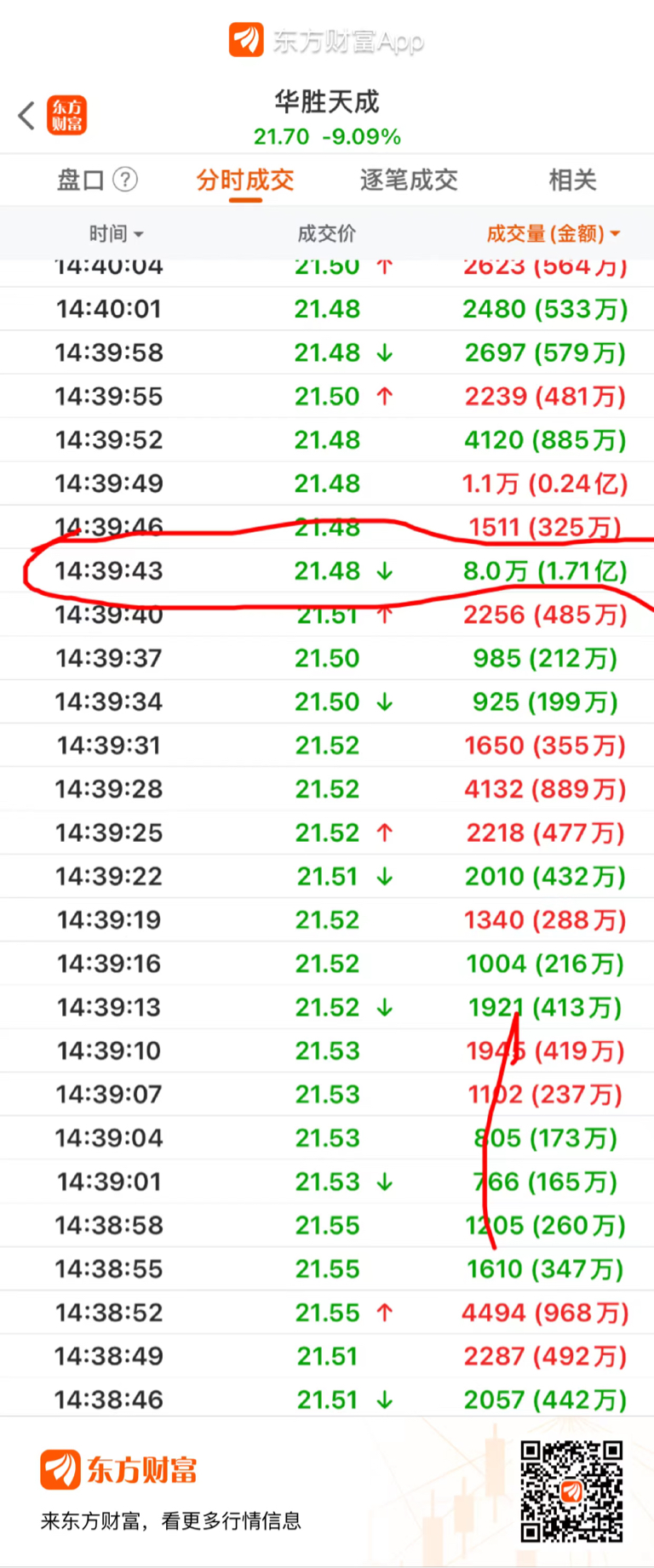Select the 14:40:01 trade row time
Image resolution: width=654 pixels, height=1568 pixels.
pyautogui.click(x=109, y=309)
